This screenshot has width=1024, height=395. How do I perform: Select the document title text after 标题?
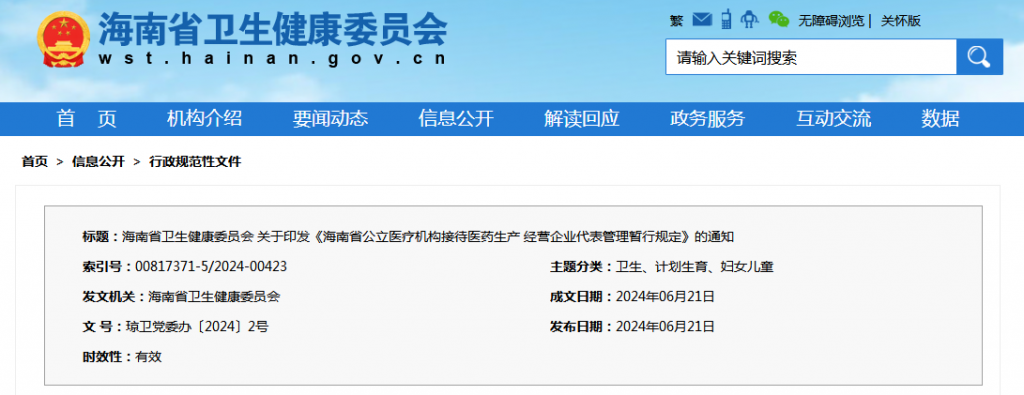pyautogui.click(x=428, y=236)
